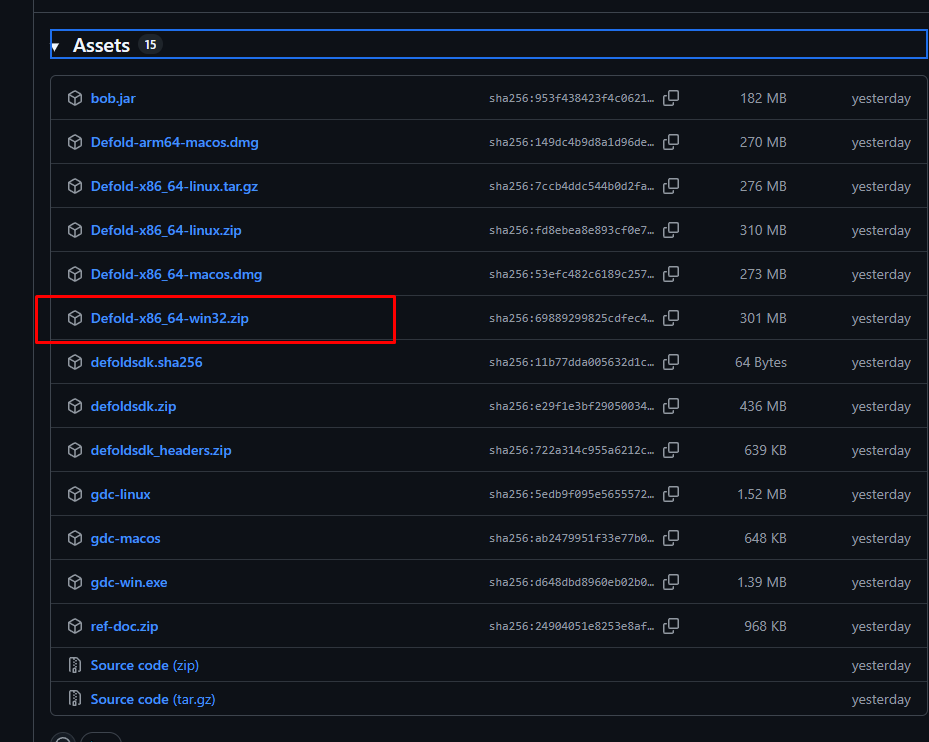Download defoldsdk_headers.zip

(161, 450)
